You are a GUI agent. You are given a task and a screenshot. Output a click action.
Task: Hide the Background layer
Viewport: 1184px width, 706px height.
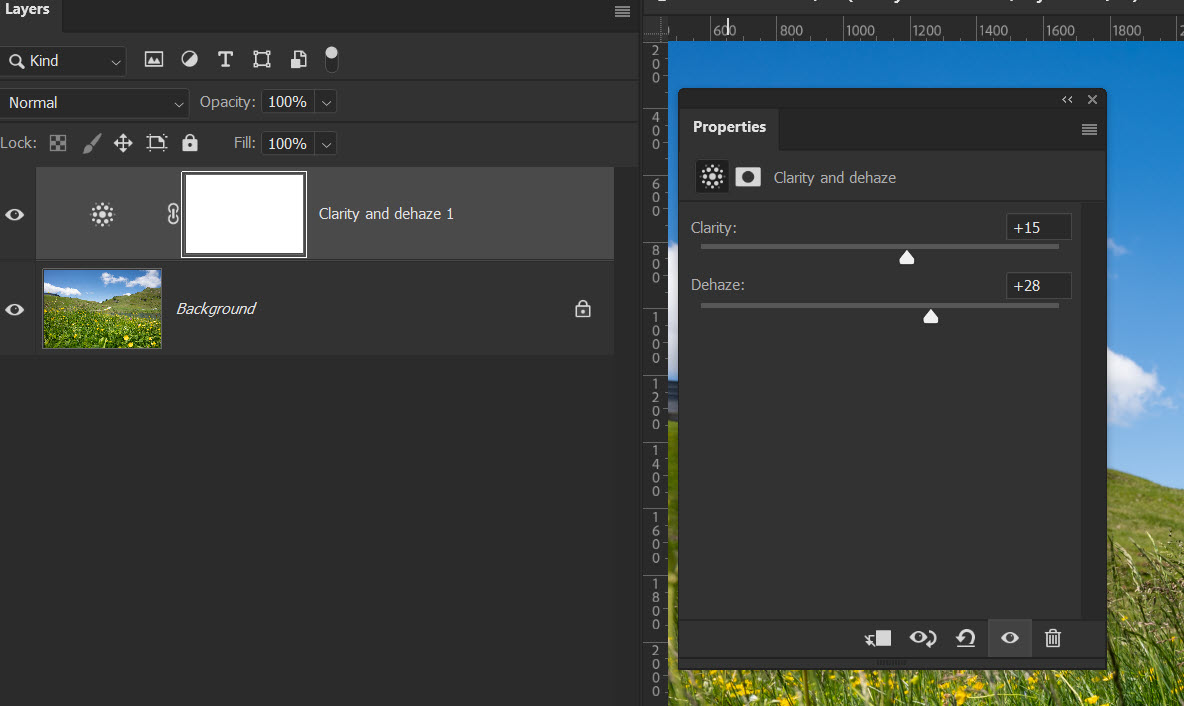(15, 309)
